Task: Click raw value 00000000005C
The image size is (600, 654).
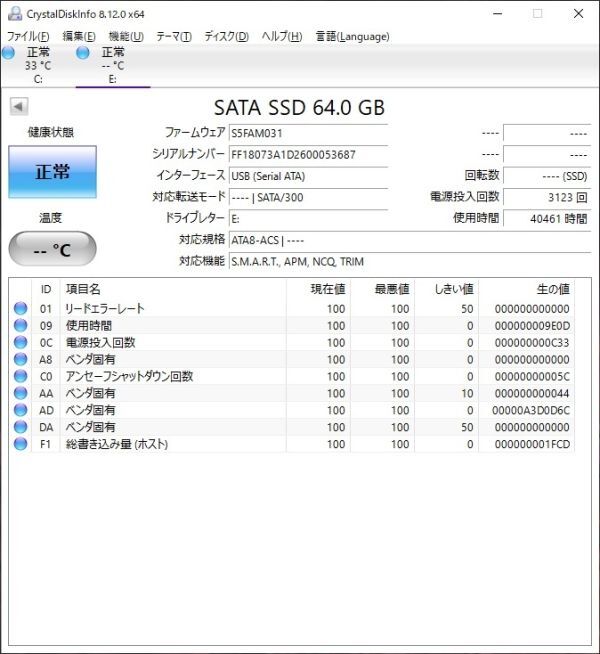Action: click(x=532, y=376)
